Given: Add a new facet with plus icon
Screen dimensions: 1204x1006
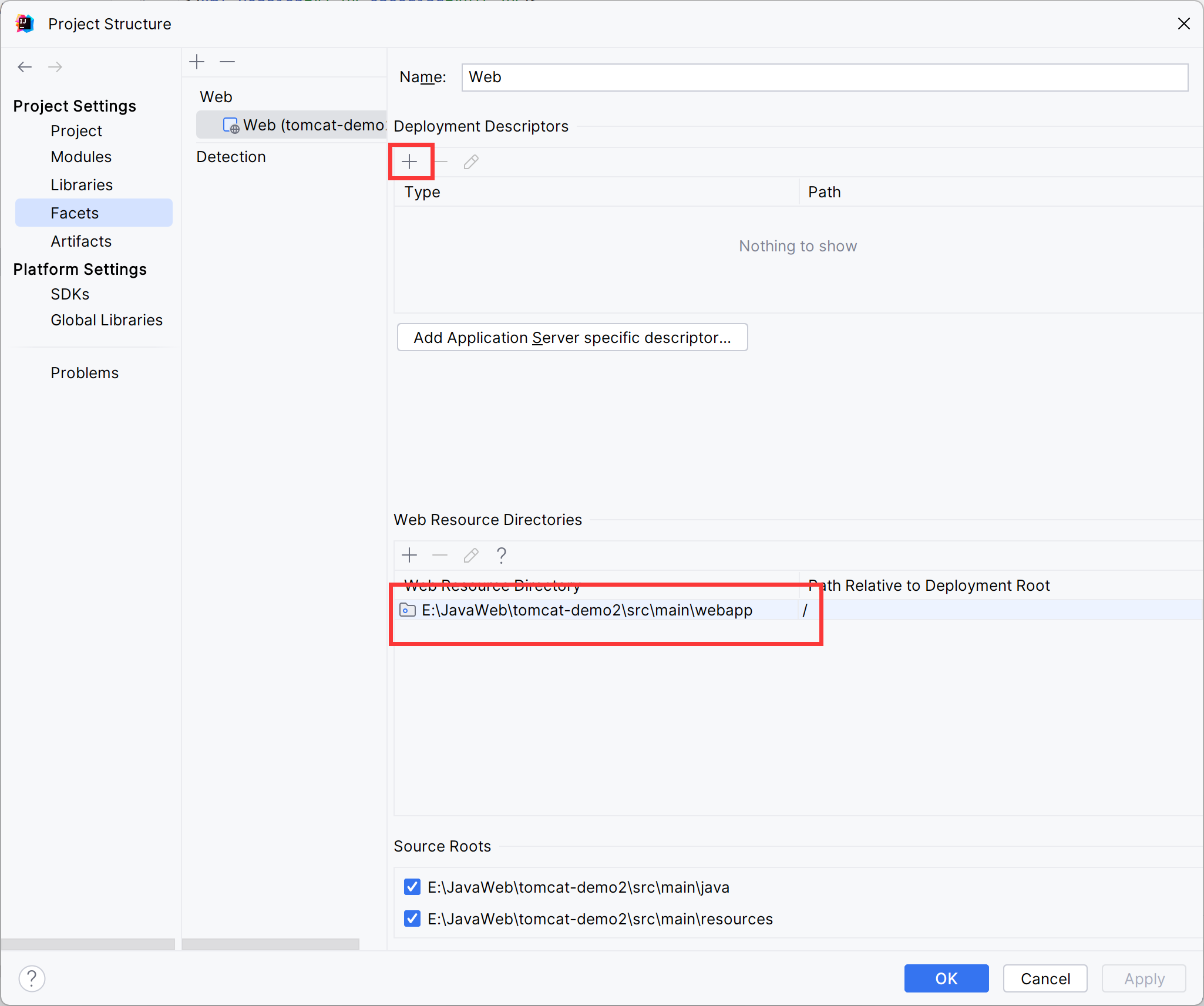Looking at the screenshot, I should click(x=197, y=62).
